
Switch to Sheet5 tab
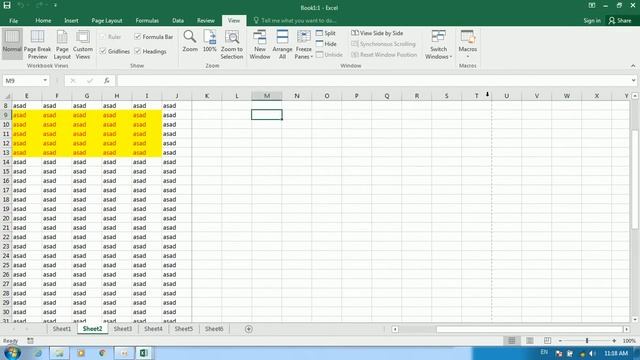[184, 329]
